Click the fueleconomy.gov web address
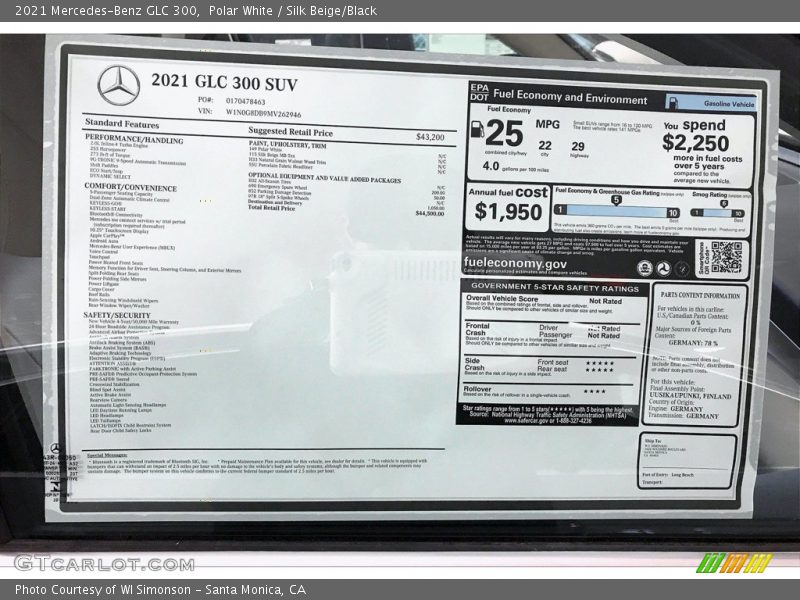 tap(515, 263)
